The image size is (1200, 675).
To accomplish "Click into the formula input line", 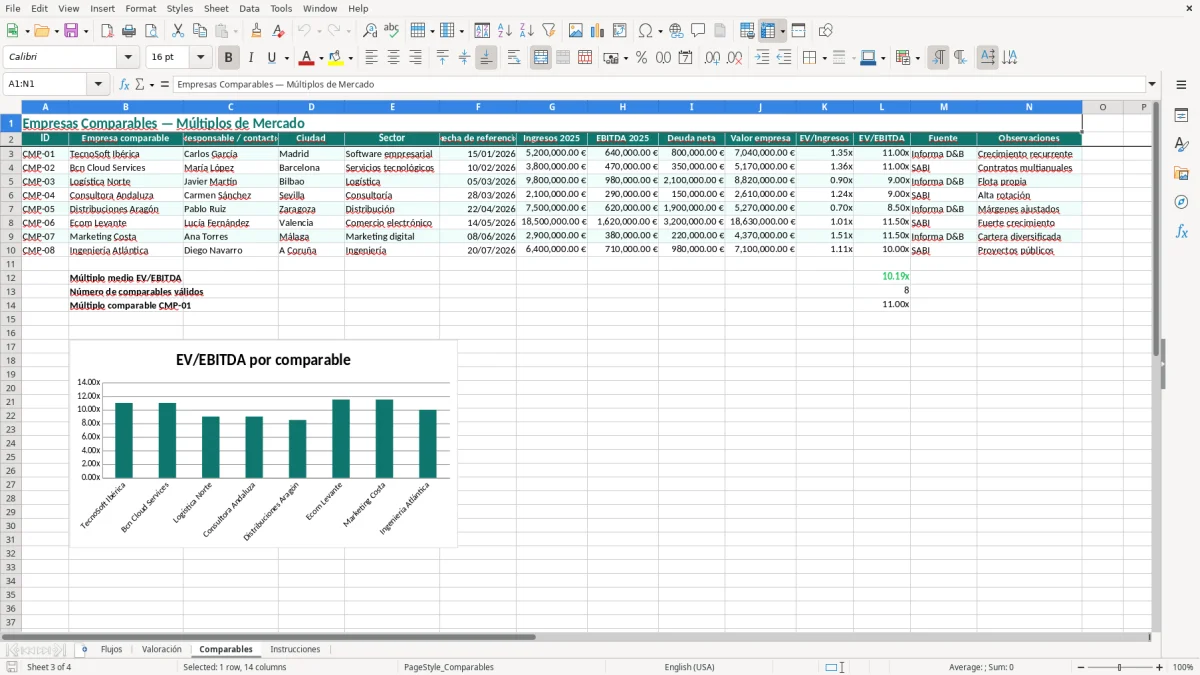I will point(658,85).
